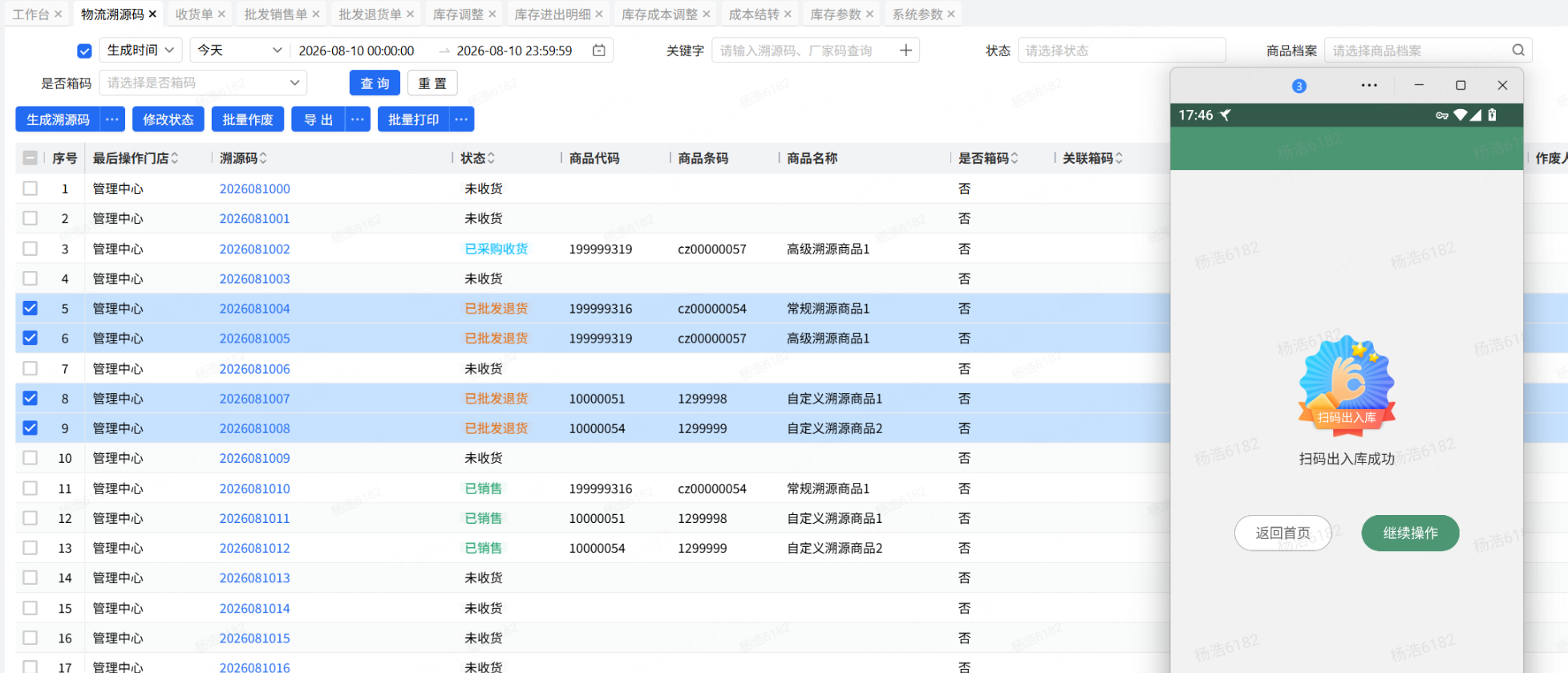Switch to the 库存成本调整 tab
This screenshot has height=673, width=1568.
click(659, 14)
